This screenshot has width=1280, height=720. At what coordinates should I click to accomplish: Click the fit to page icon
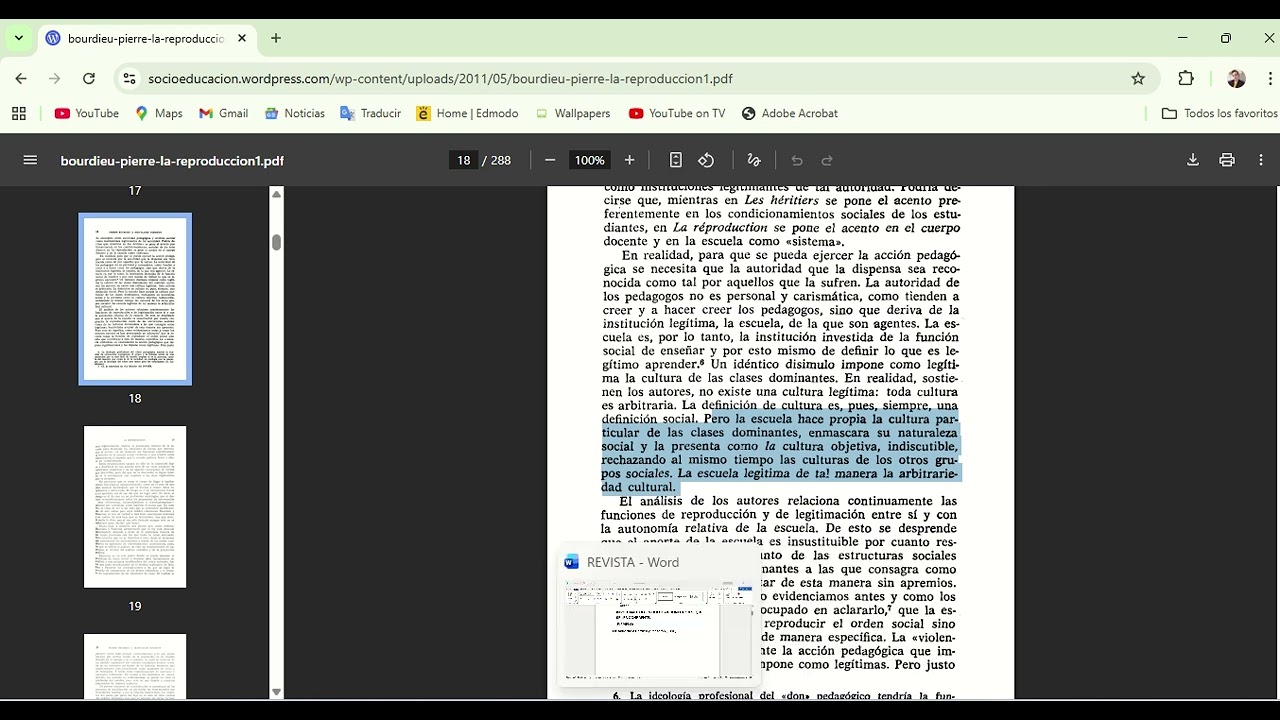click(676, 160)
